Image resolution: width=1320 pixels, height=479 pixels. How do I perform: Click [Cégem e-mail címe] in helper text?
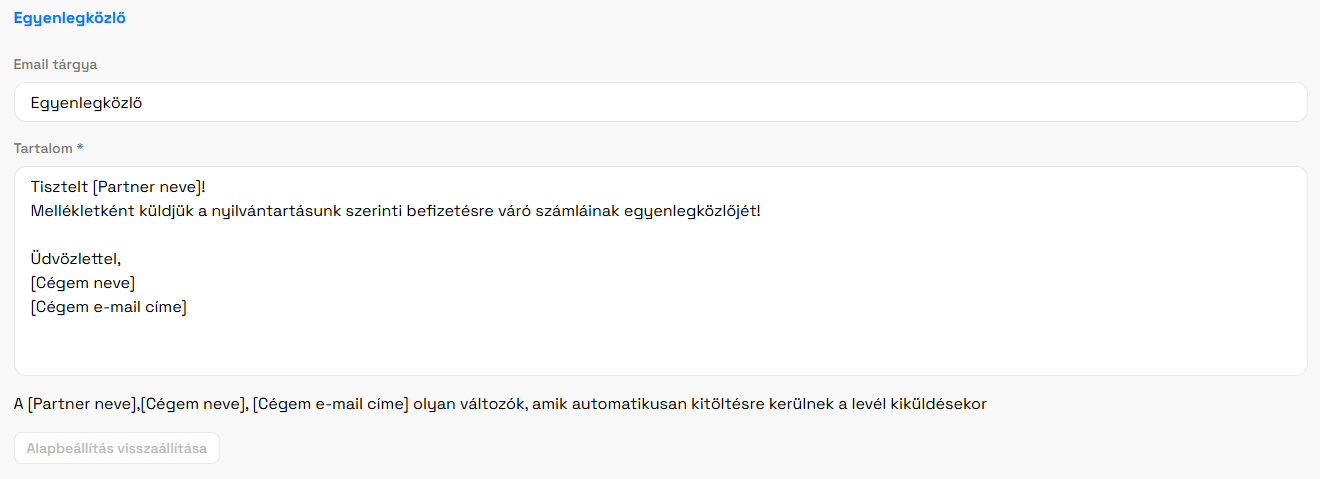pos(331,404)
